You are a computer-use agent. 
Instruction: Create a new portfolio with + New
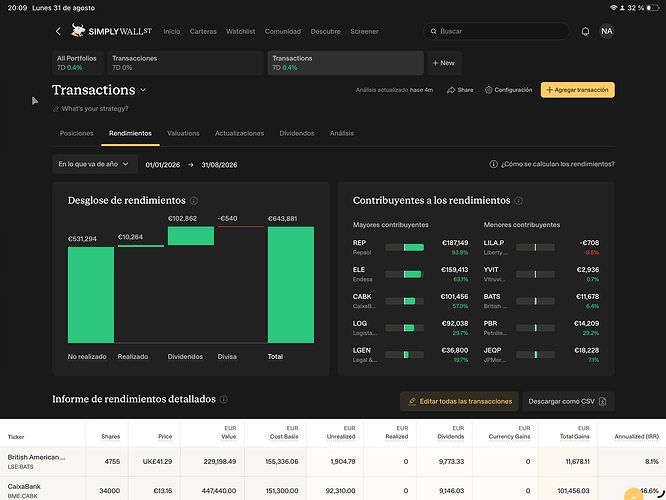(x=444, y=63)
